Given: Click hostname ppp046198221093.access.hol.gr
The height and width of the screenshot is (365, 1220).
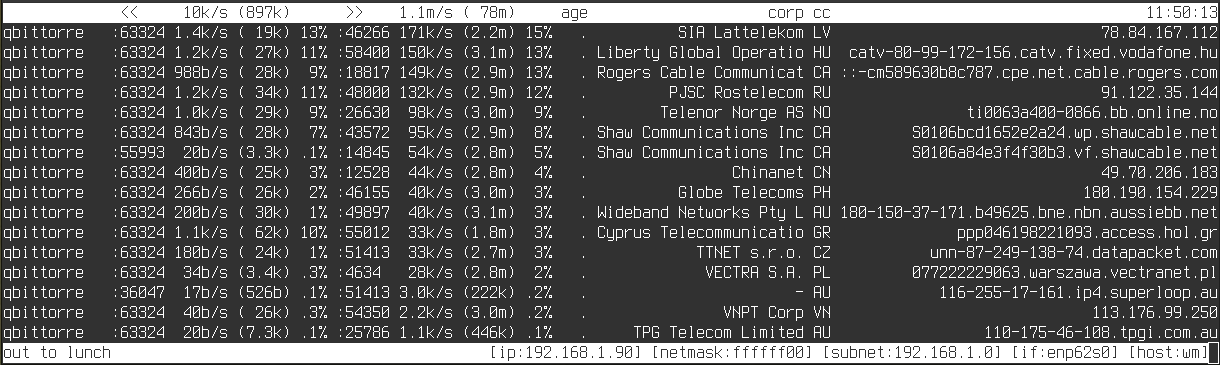Looking at the screenshot, I should point(1088,232).
